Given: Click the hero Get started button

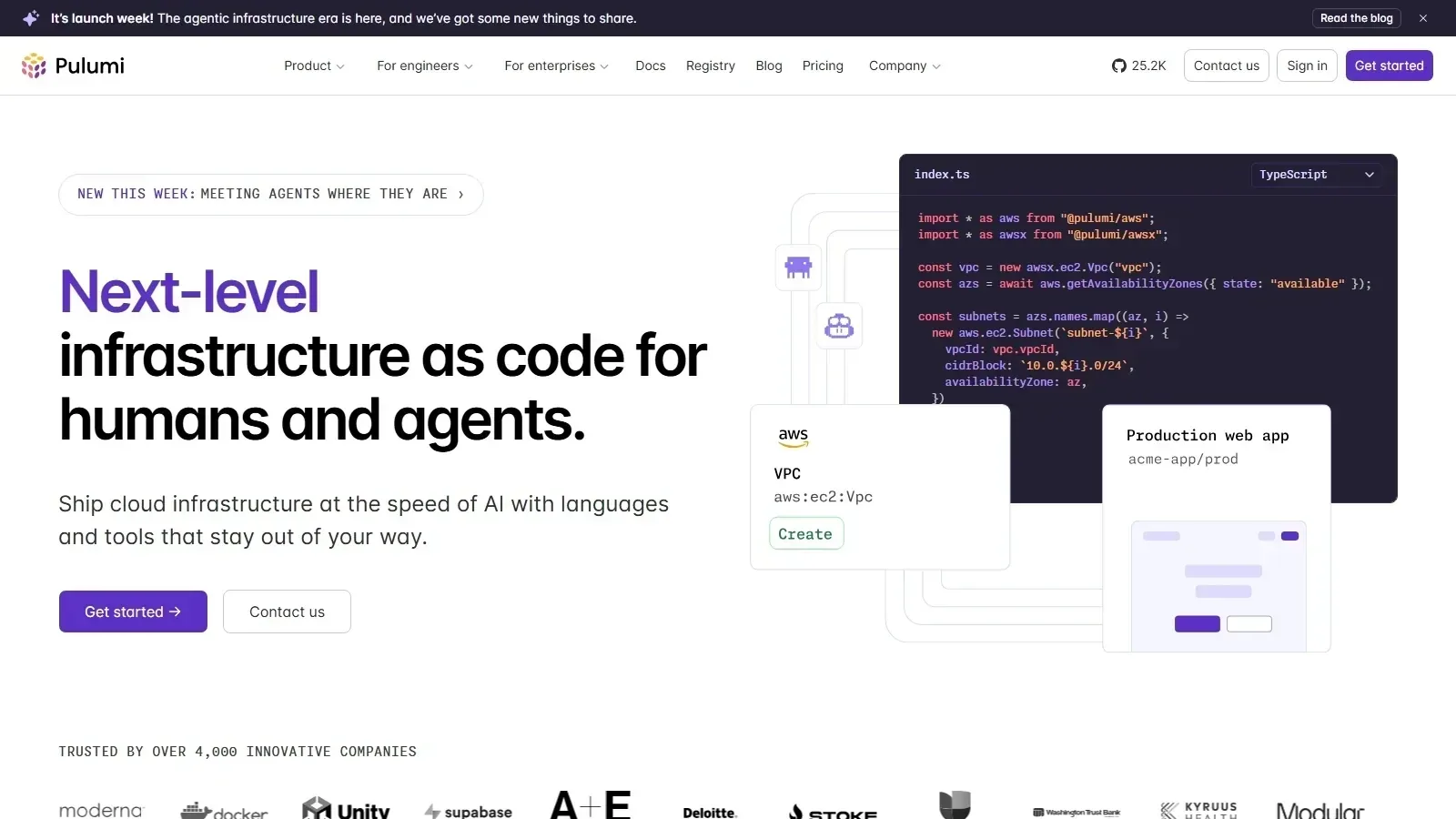Looking at the screenshot, I should [x=133, y=612].
